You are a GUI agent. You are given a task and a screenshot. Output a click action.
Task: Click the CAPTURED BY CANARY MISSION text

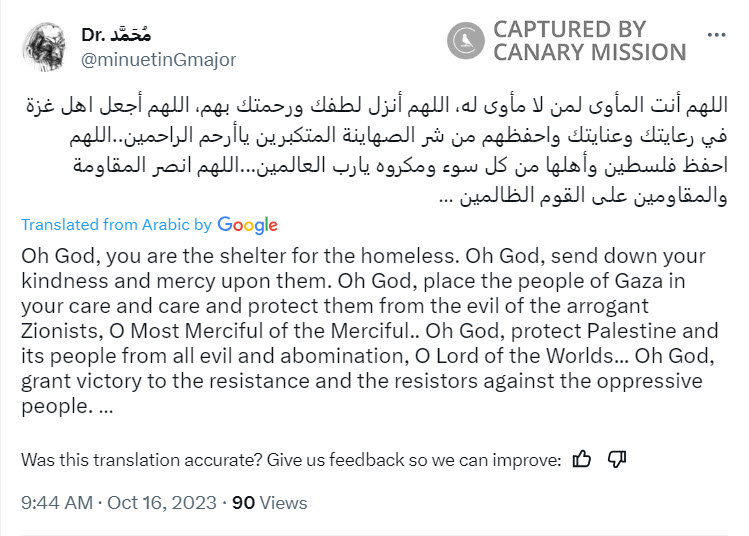coord(589,41)
